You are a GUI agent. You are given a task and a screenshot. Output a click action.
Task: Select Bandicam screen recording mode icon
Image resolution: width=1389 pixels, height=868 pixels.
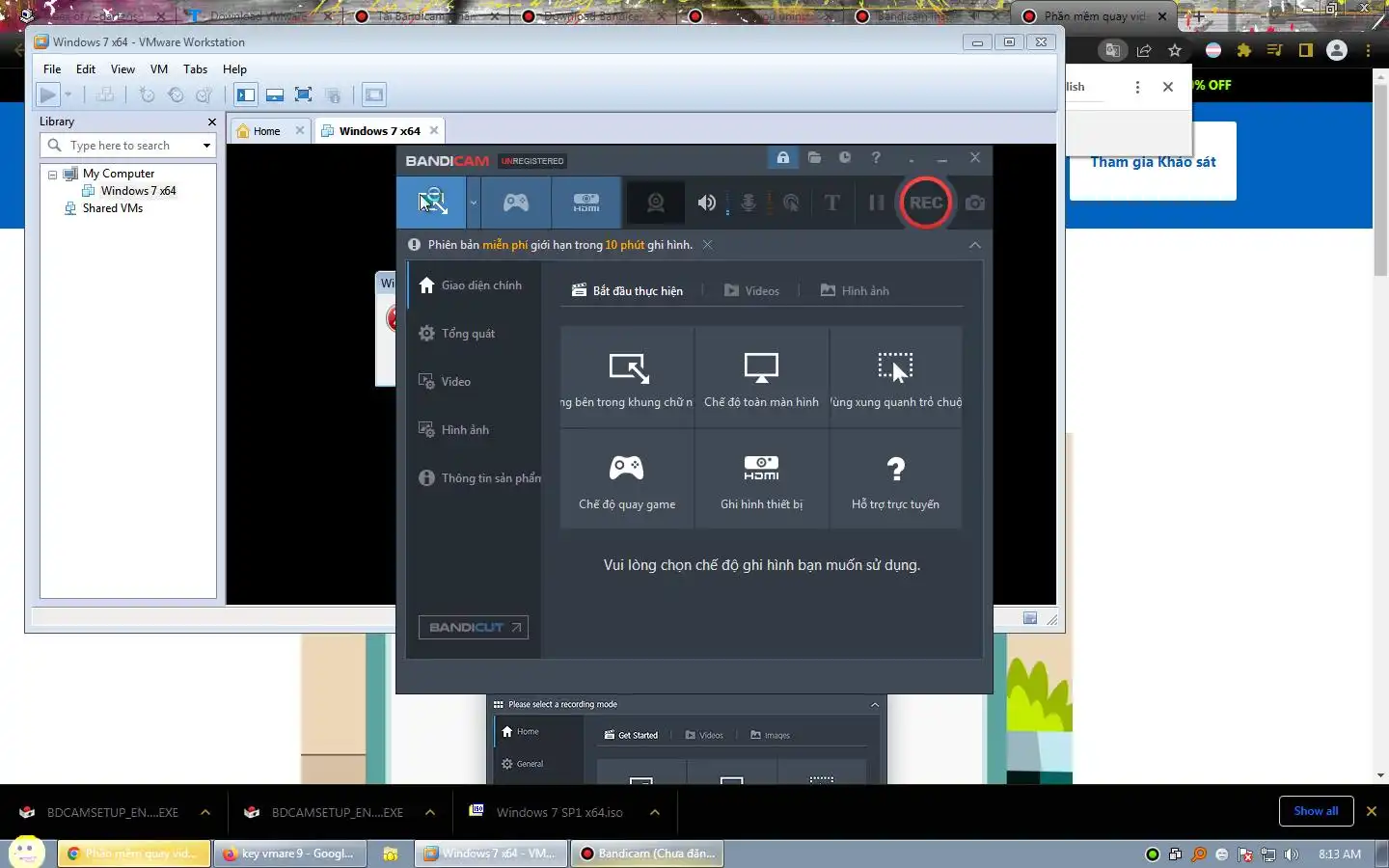pos(431,203)
